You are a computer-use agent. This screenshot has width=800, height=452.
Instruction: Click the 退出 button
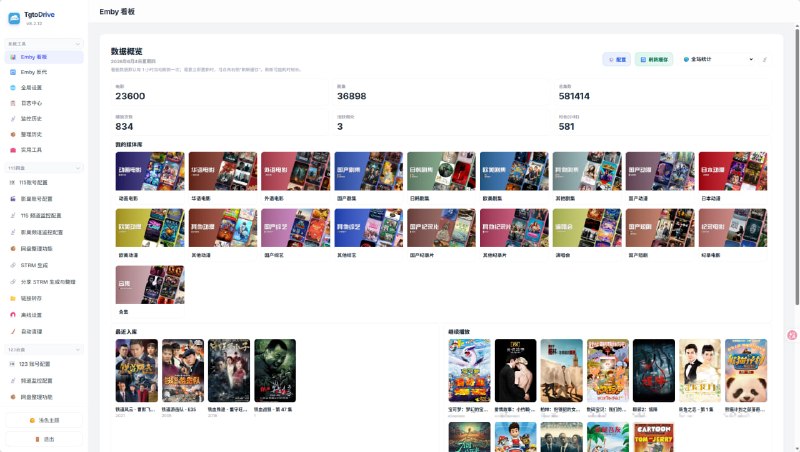pos(44,439)
